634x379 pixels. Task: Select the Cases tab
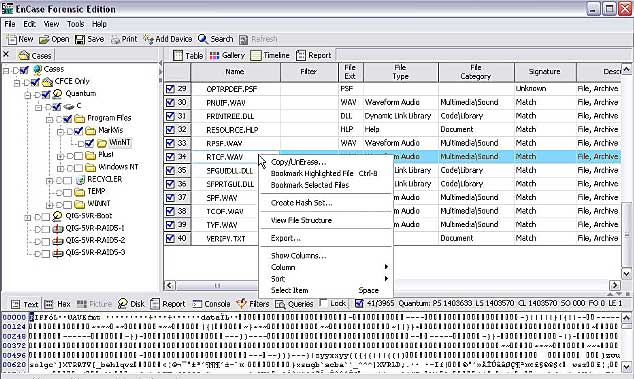coord(35,55)
